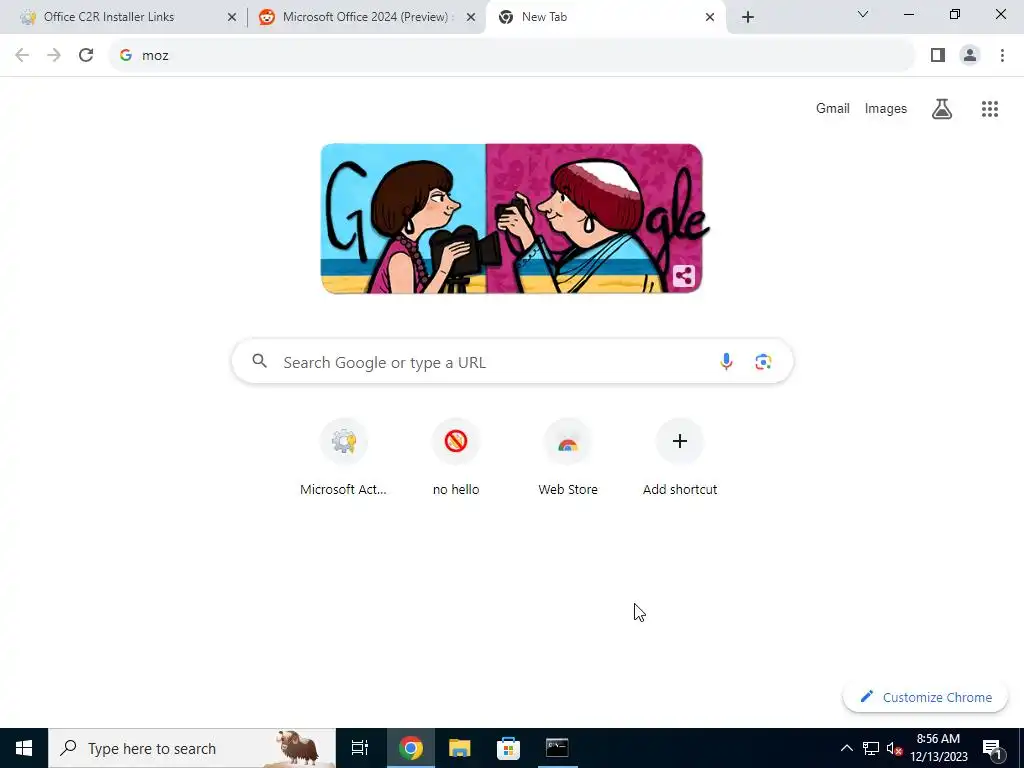Open the Chrome side panel
The image size is (1024, 768).
938,55
